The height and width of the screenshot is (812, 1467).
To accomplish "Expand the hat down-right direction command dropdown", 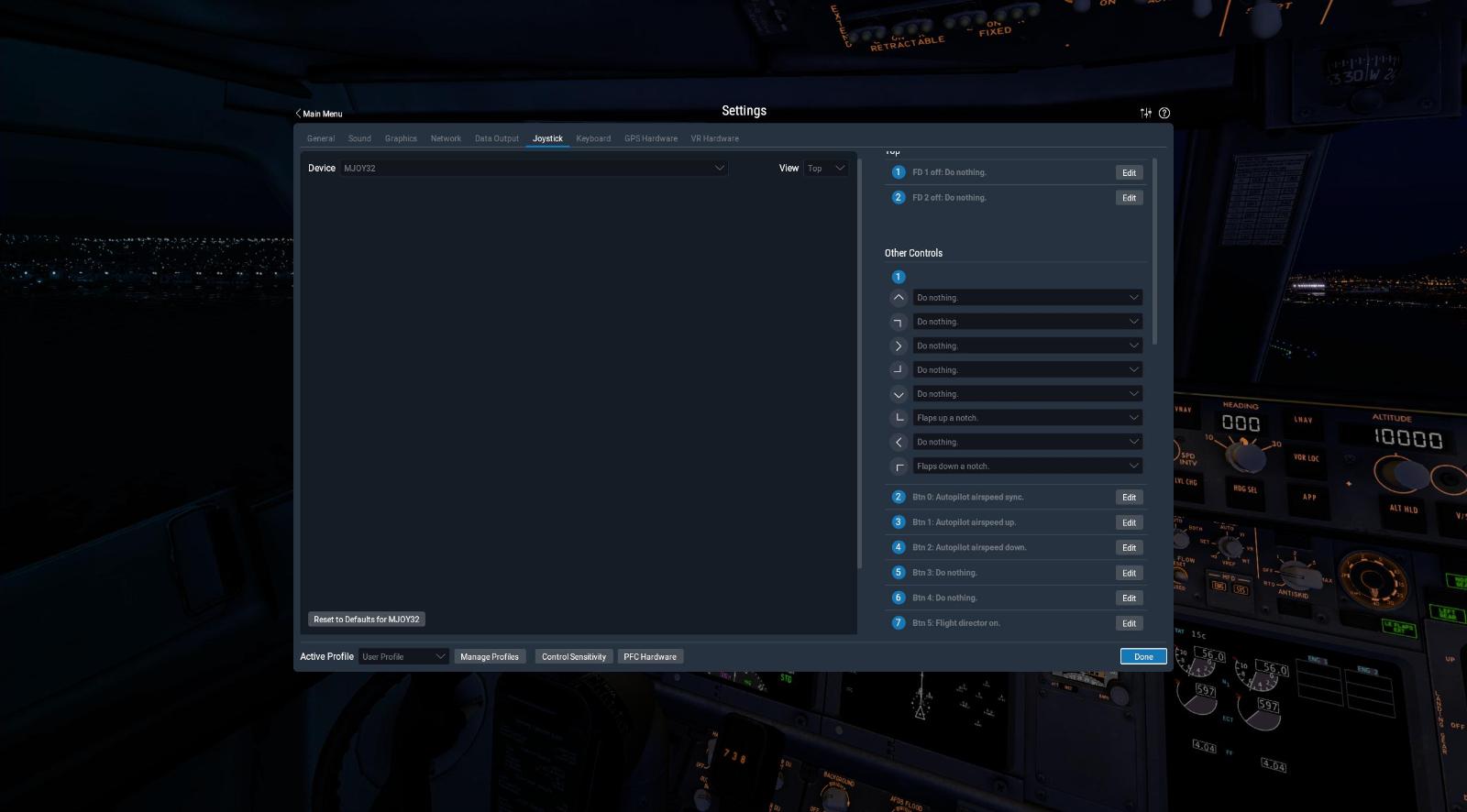I will click(1028, 370).
